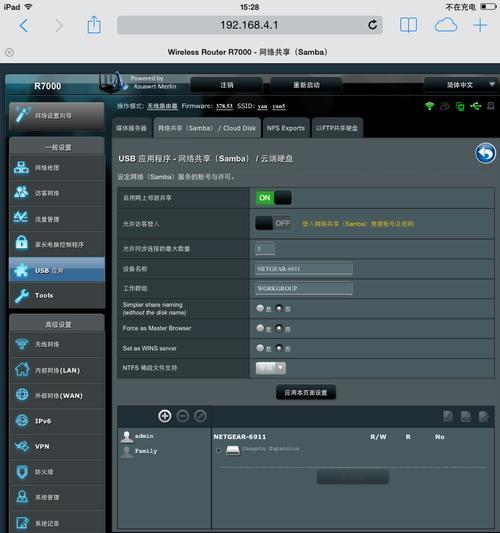Click the blue return arrow icon

tap(485, 153)
